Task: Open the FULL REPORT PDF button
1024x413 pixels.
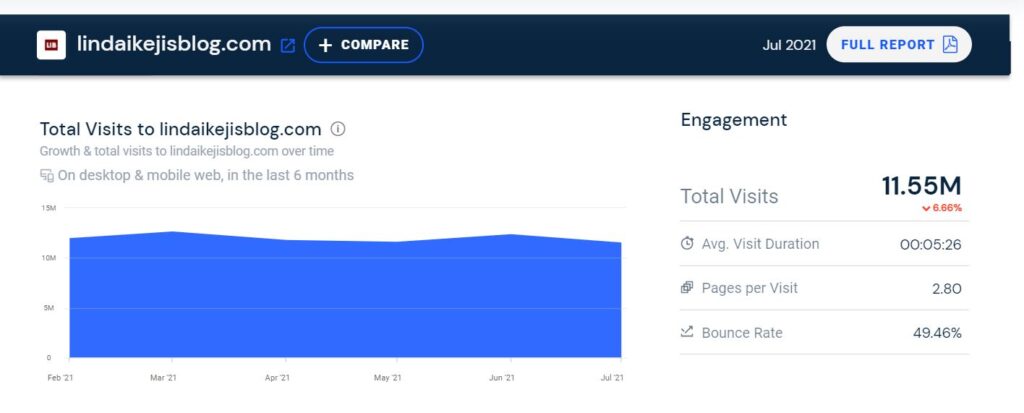Action: 899,44
